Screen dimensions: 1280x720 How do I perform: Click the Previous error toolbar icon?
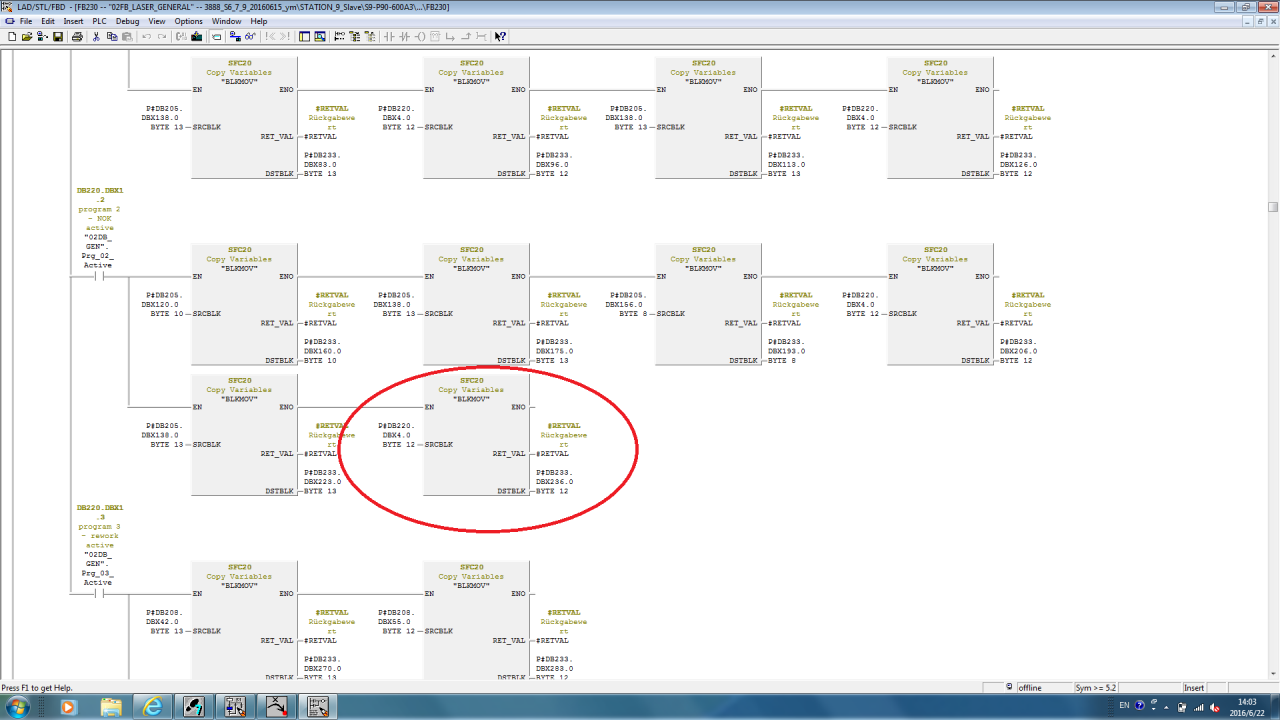[268, 37]
